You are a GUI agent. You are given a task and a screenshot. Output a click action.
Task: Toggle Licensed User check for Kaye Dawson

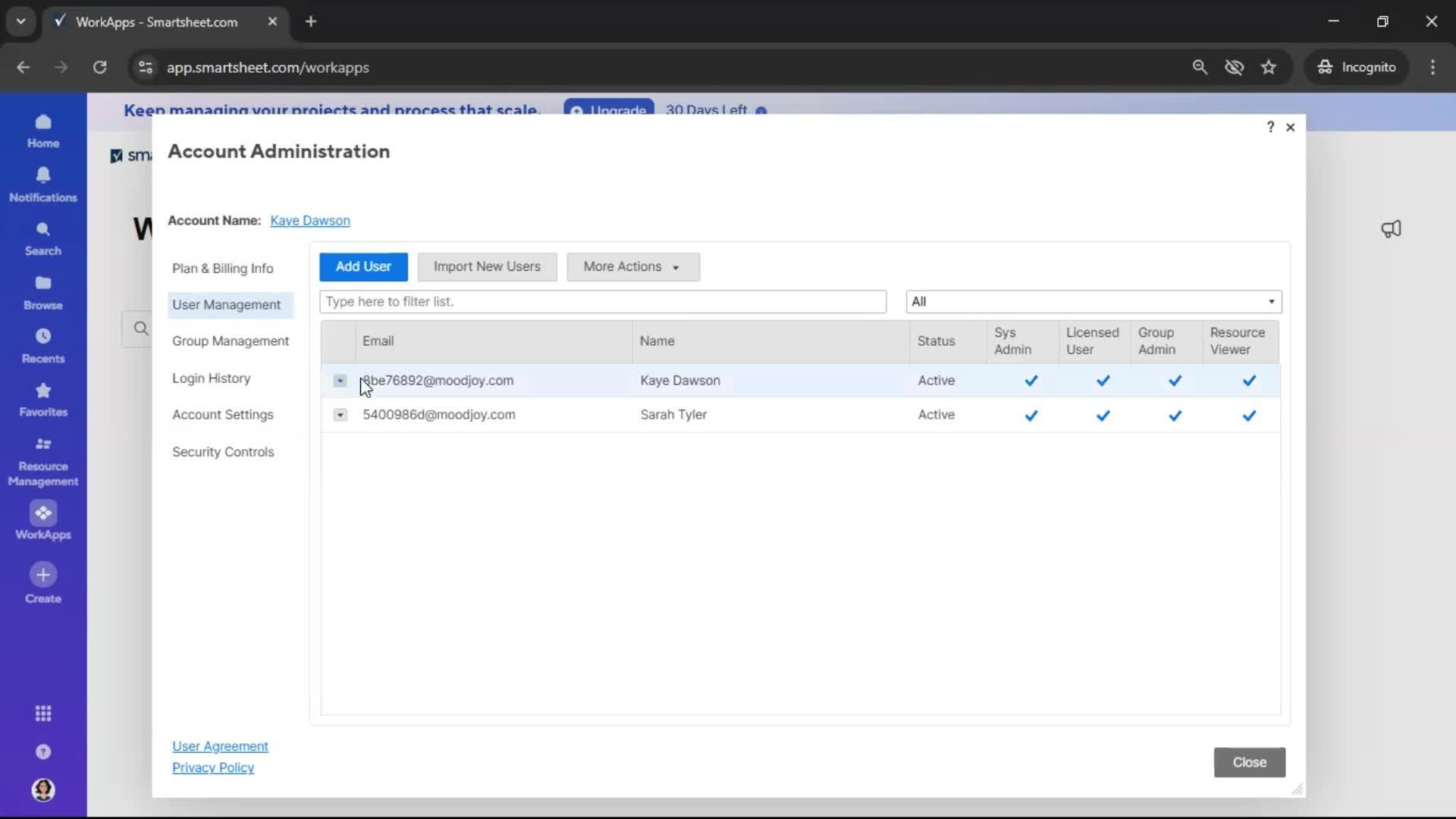point(1103,381)
